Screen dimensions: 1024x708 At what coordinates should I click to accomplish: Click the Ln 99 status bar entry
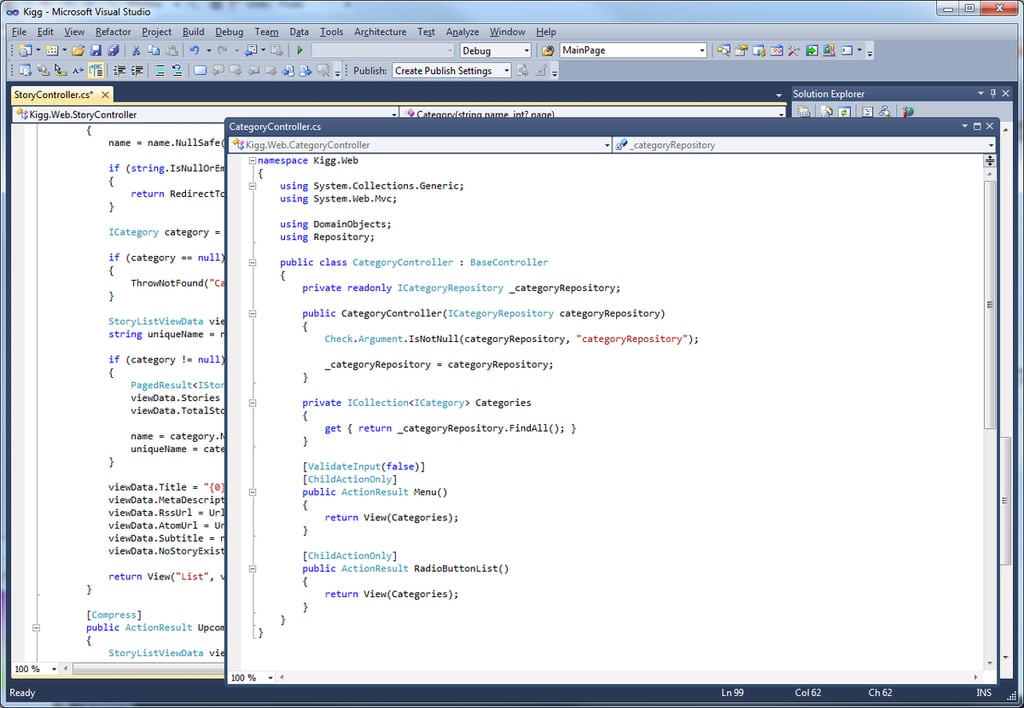pyautogui.click(x=733, y=692)
